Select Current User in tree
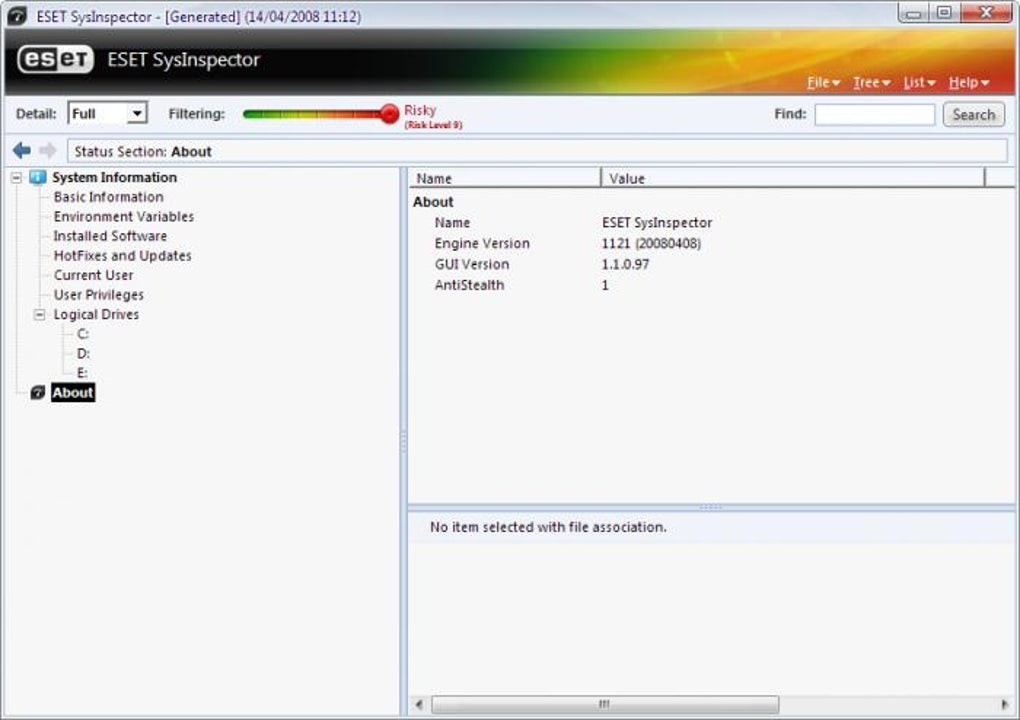 coord(94,274)
